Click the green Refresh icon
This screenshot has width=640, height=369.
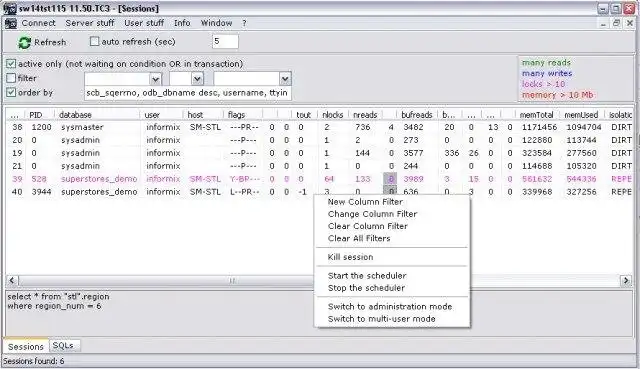24,42
